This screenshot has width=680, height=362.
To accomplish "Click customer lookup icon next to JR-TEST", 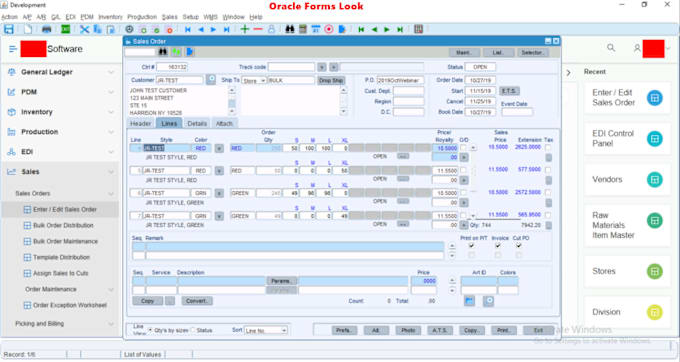I will click(x=211, y=80).
